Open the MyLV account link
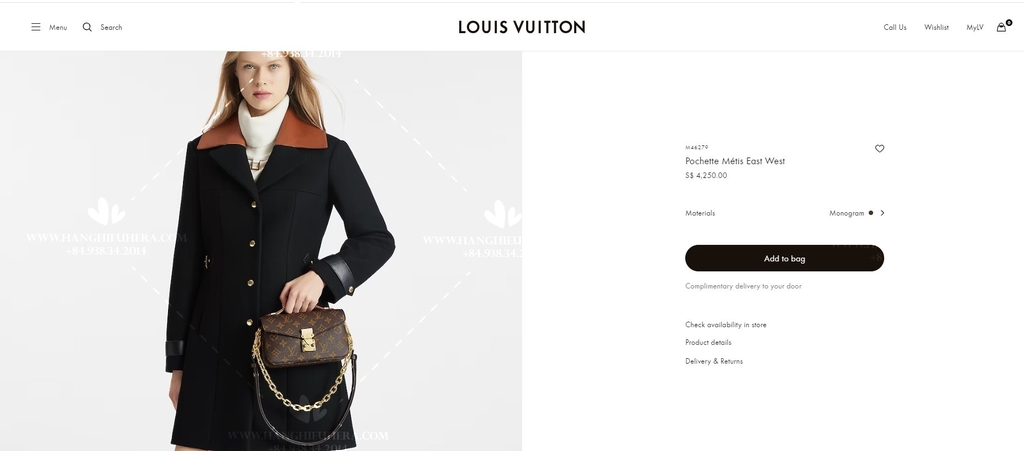 tap(974, 27)
